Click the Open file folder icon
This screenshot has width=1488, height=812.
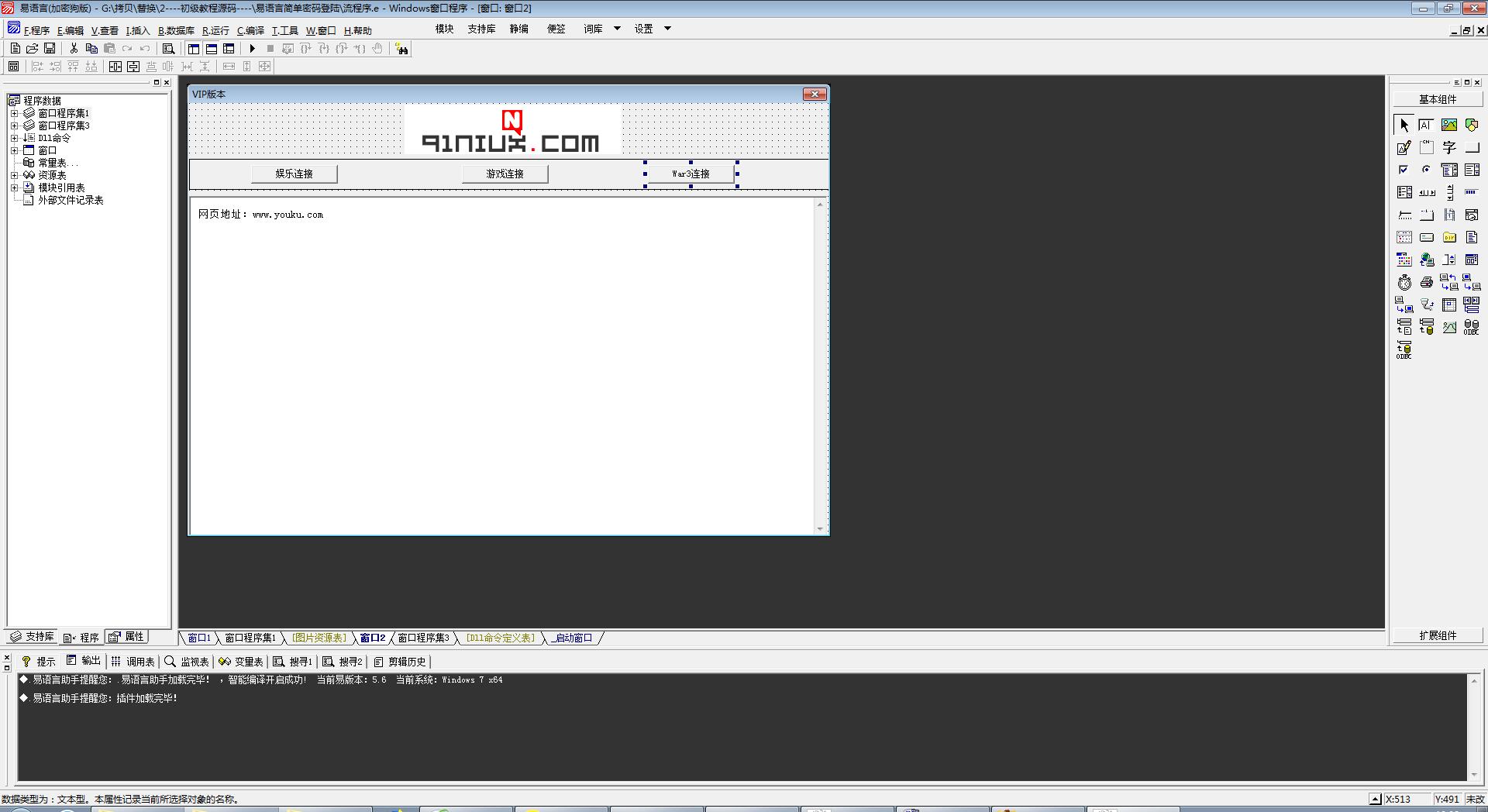[32, 49]
